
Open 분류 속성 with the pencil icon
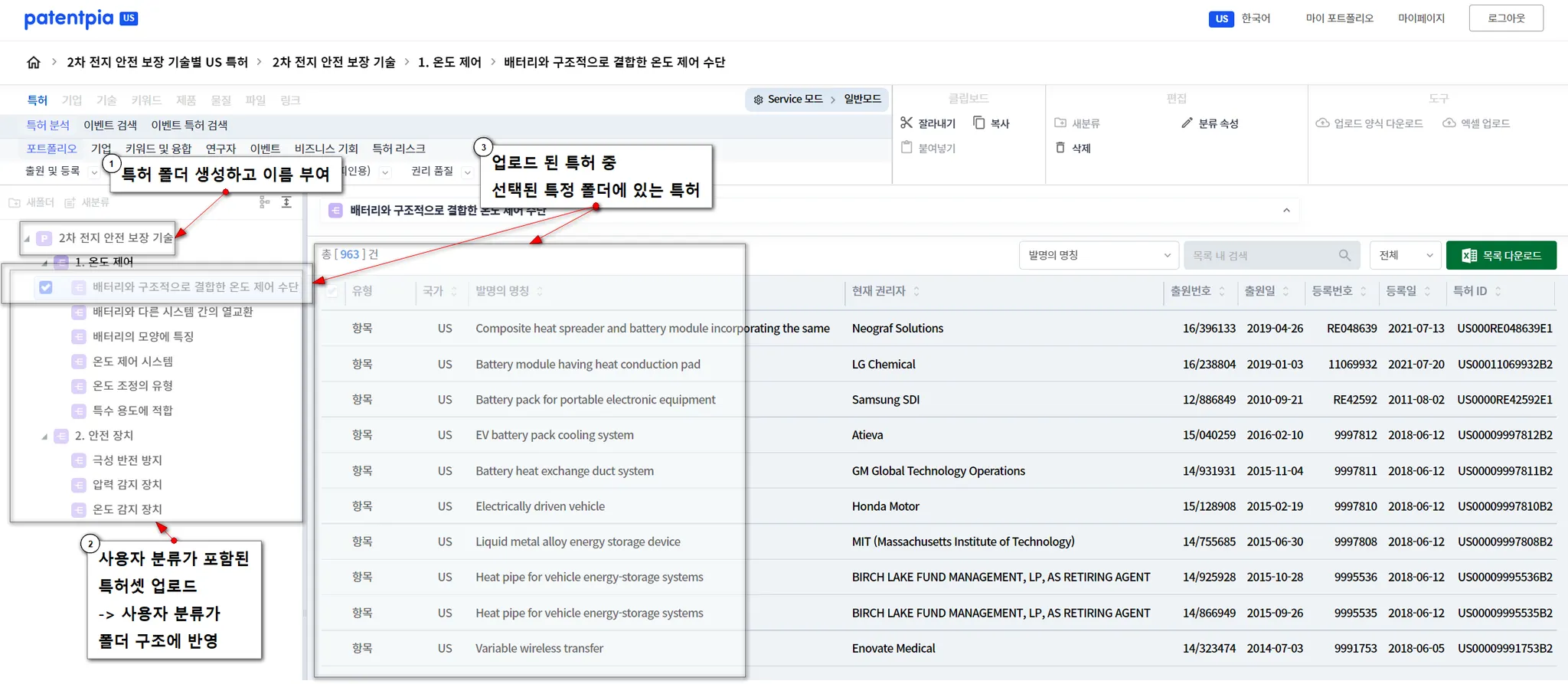pyautogui.click(x=1187, y=123)
